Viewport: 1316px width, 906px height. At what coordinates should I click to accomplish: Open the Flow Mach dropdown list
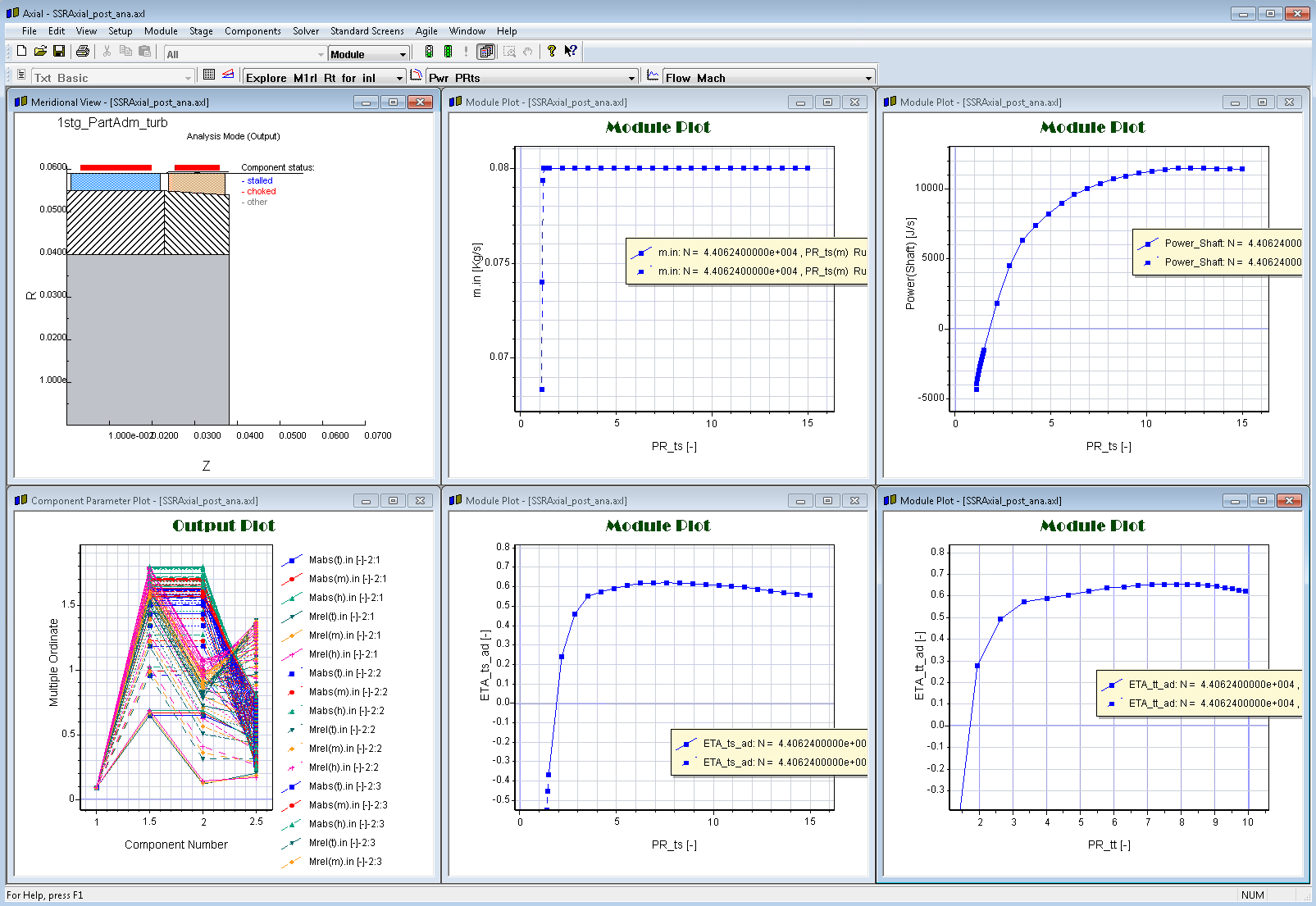coord(868,78)
